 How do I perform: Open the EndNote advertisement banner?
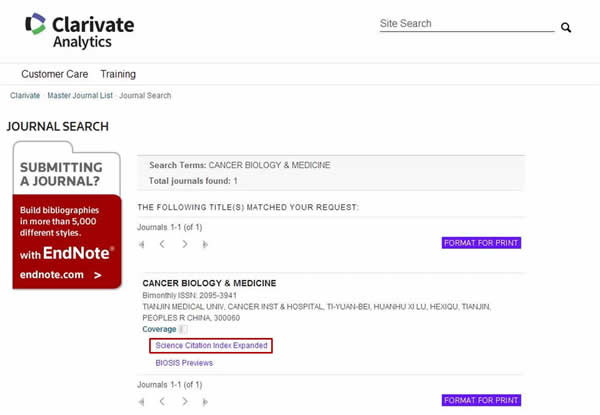(67, 215)
